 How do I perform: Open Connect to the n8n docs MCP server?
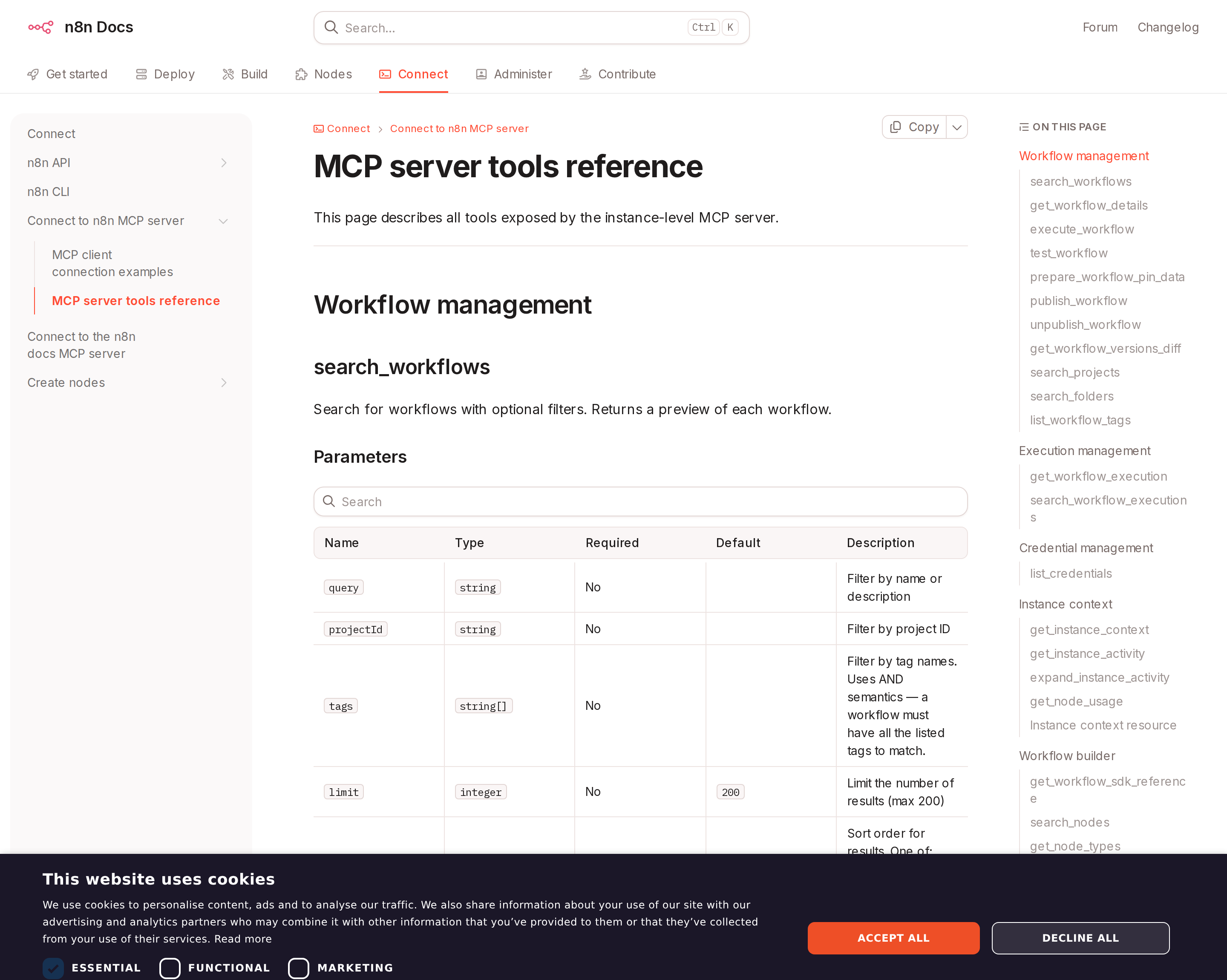tap(81, 345)
